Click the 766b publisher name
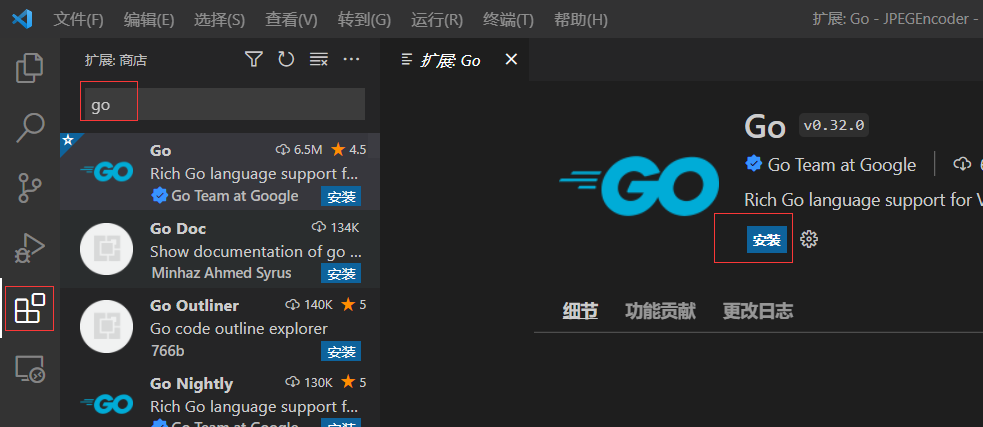The width and height of the screenshot is (983, 427). (168, 351)
